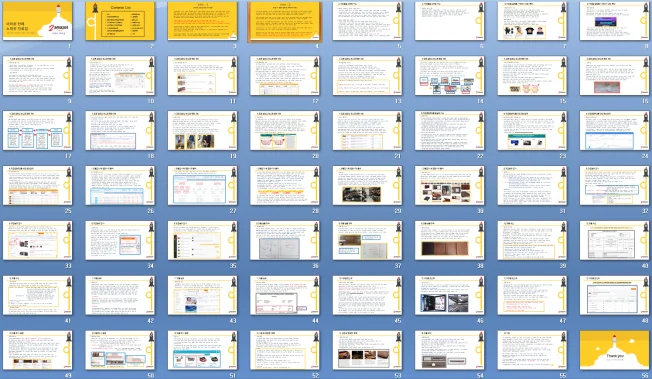Select slide 7 thumbnail with product images
652x379 pixels.
pos(532,21)
